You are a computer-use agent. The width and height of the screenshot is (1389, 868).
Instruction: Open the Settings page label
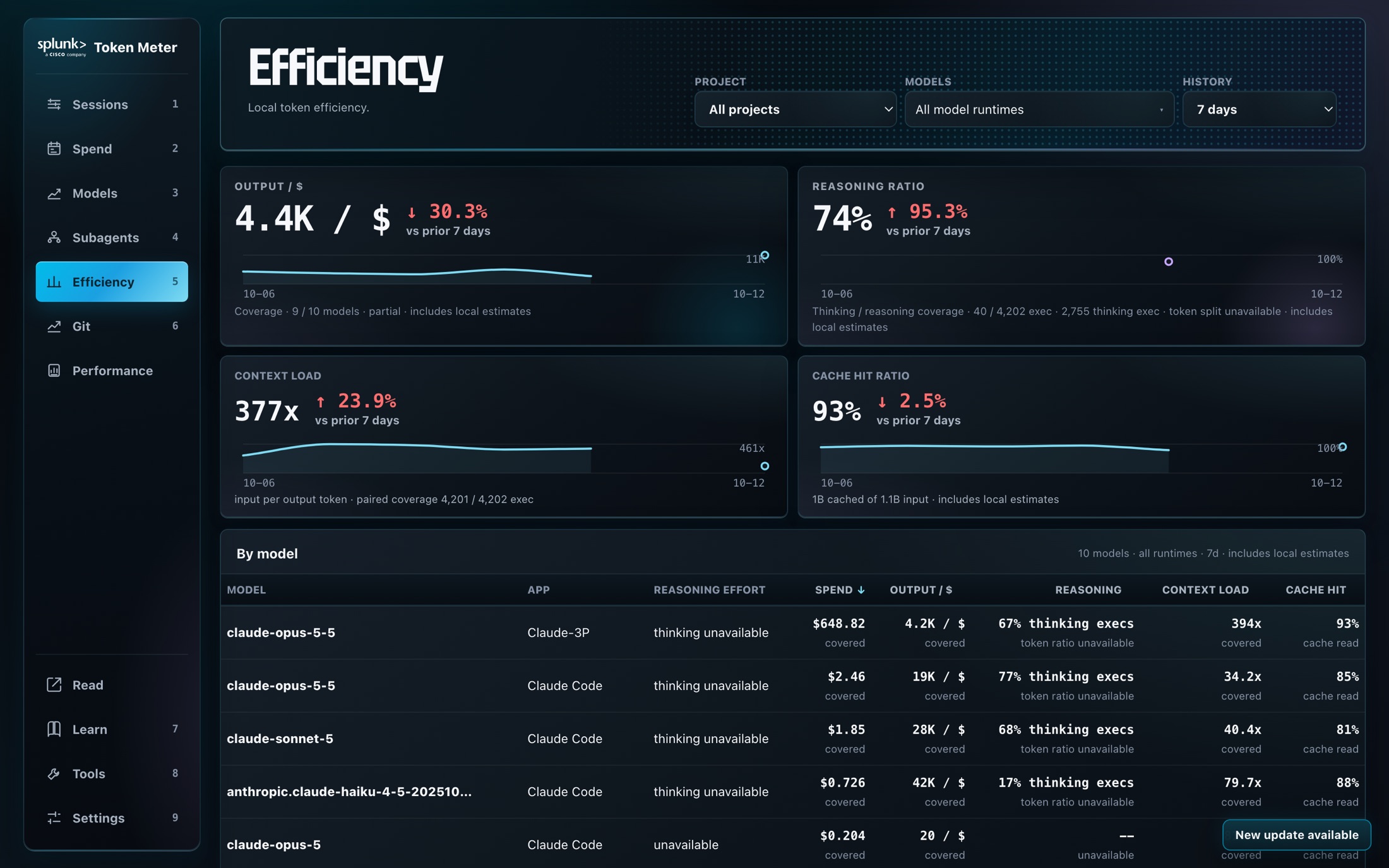pyautogui.click(x=98, y=817)
